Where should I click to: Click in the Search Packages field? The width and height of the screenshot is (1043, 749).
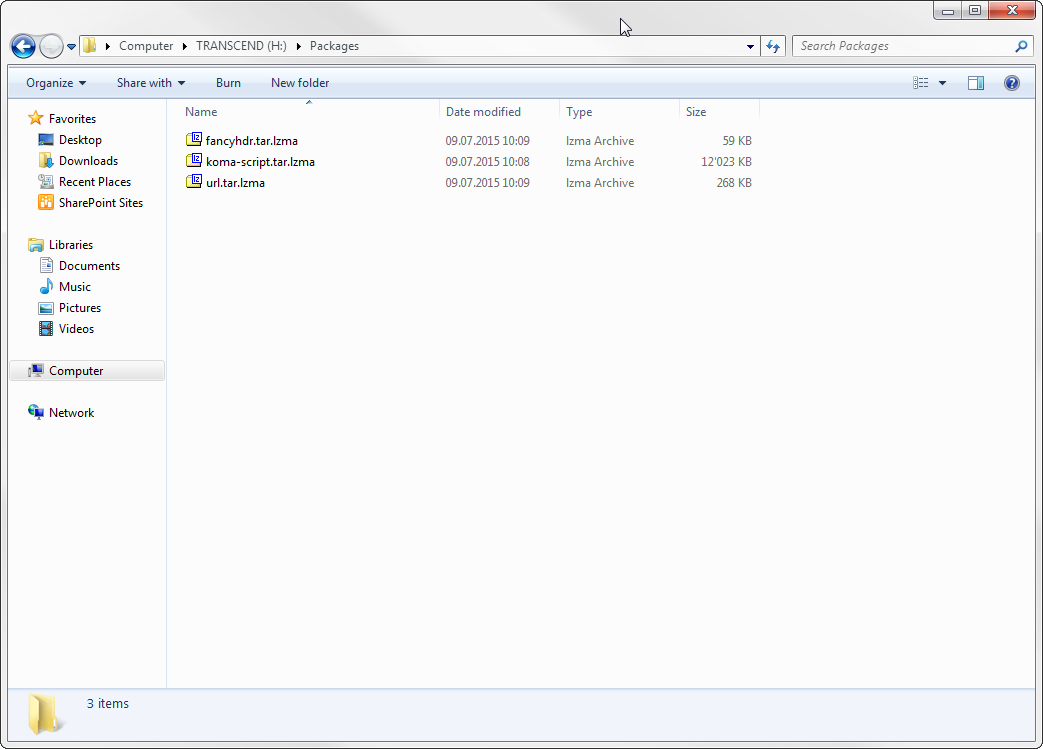pyautogui.click(x=900, y=46)
